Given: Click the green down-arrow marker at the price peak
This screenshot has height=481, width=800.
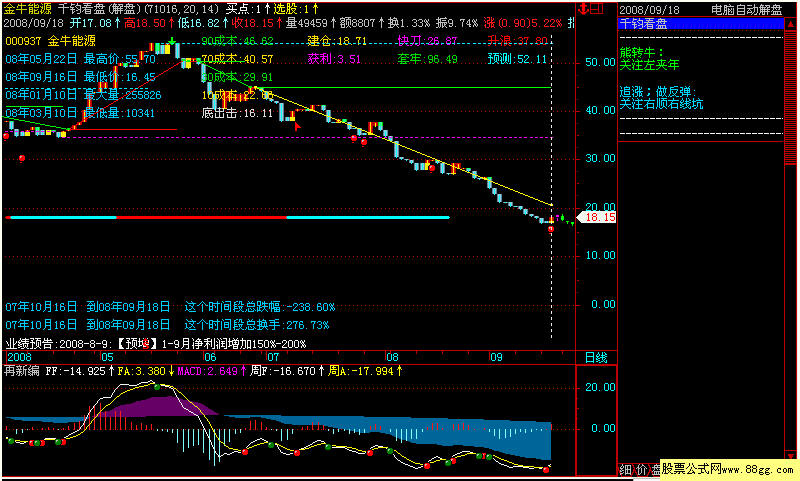Looking at the screenshot, I should point(173,41).
